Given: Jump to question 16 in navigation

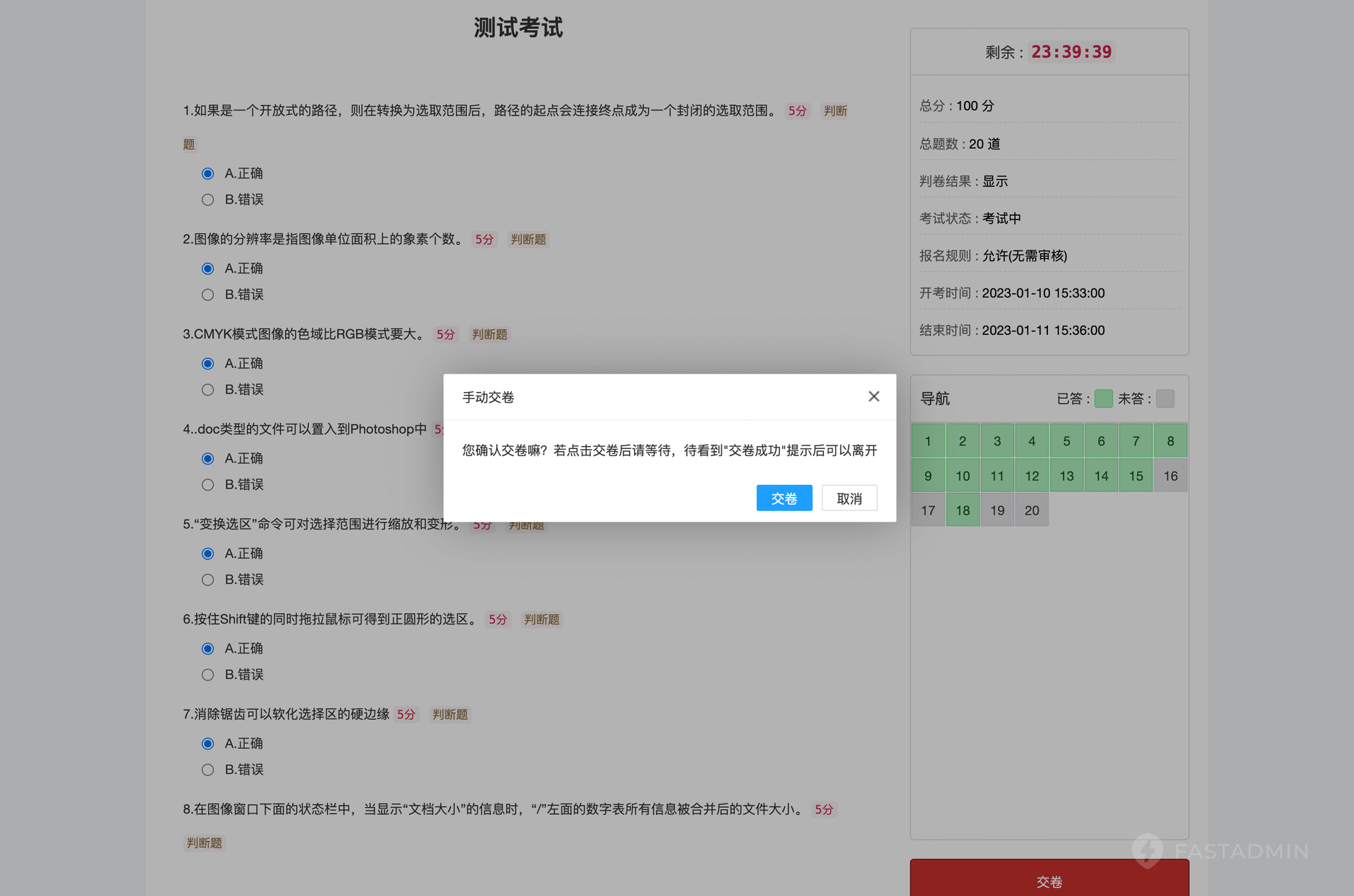Looking at the screenshot, I should 1170,476.
